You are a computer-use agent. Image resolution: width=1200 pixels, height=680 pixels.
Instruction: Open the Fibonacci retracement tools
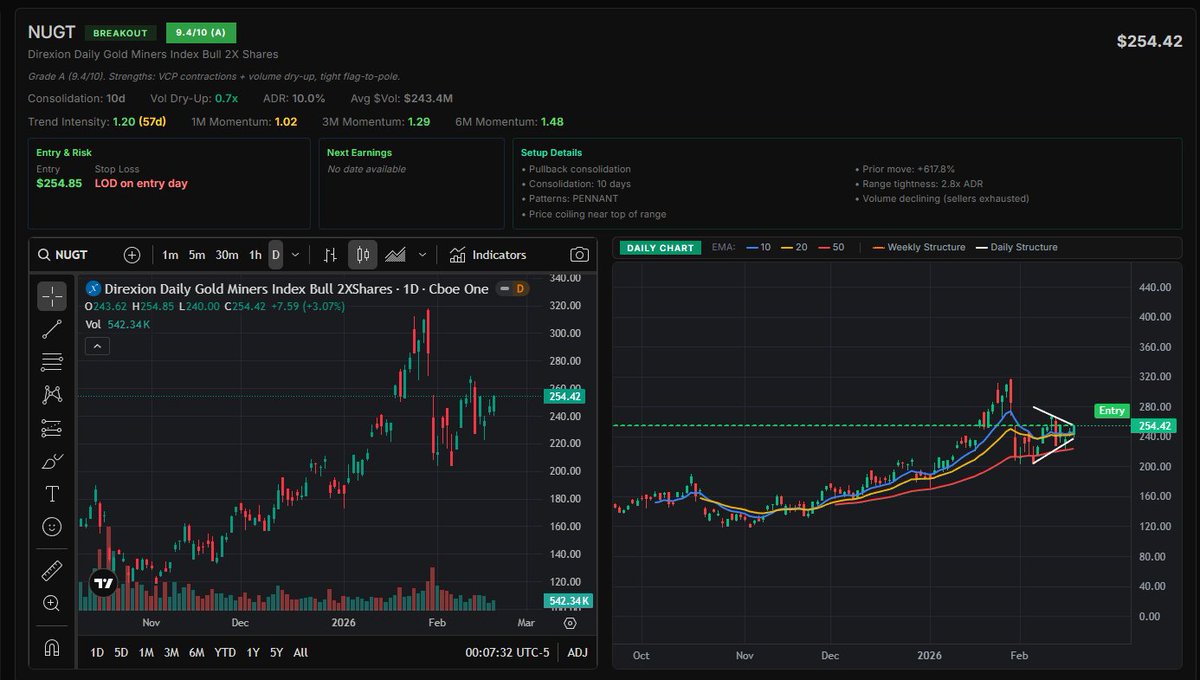pos(52,362)
